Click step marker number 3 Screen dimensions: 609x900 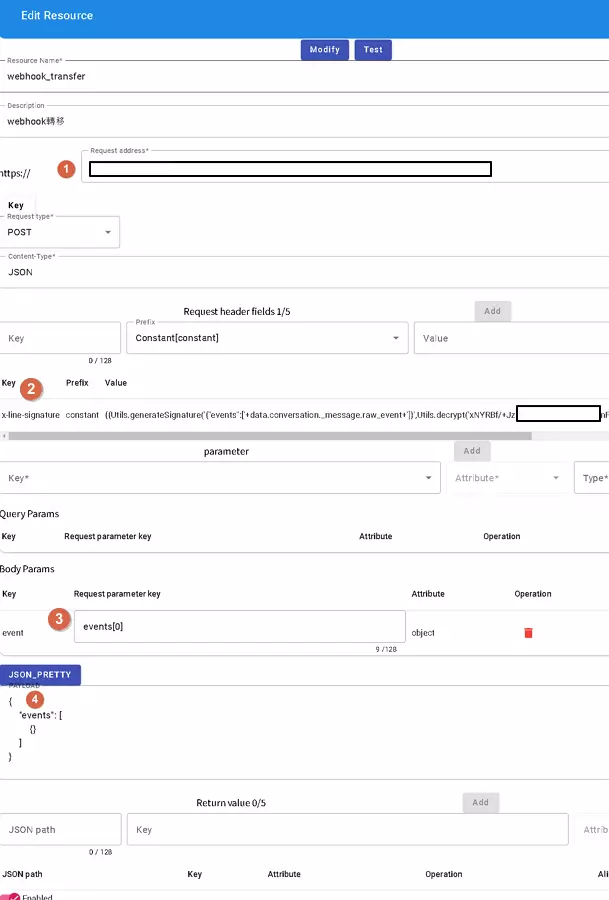tap(59, 620)
